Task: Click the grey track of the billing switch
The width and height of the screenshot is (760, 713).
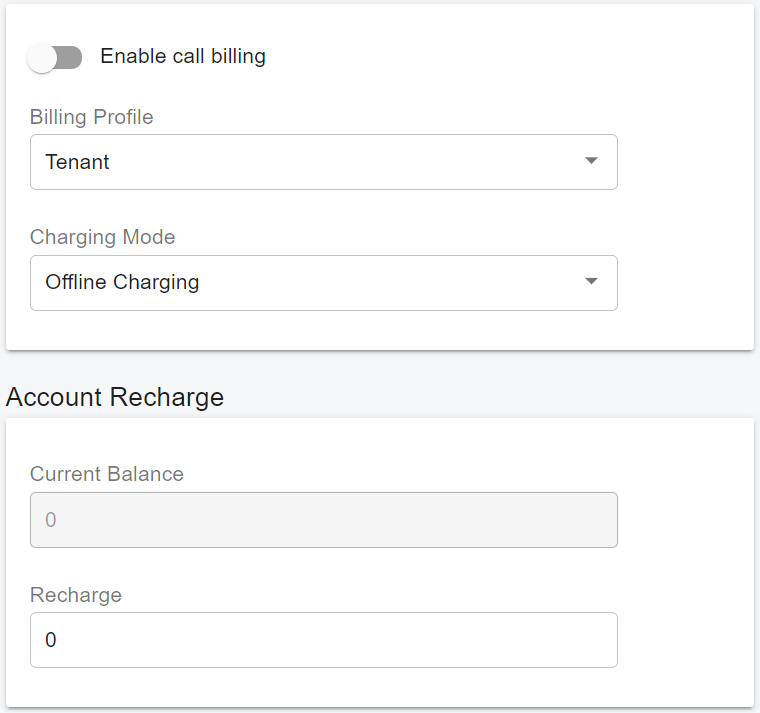Action: click(x=70, y=58)
